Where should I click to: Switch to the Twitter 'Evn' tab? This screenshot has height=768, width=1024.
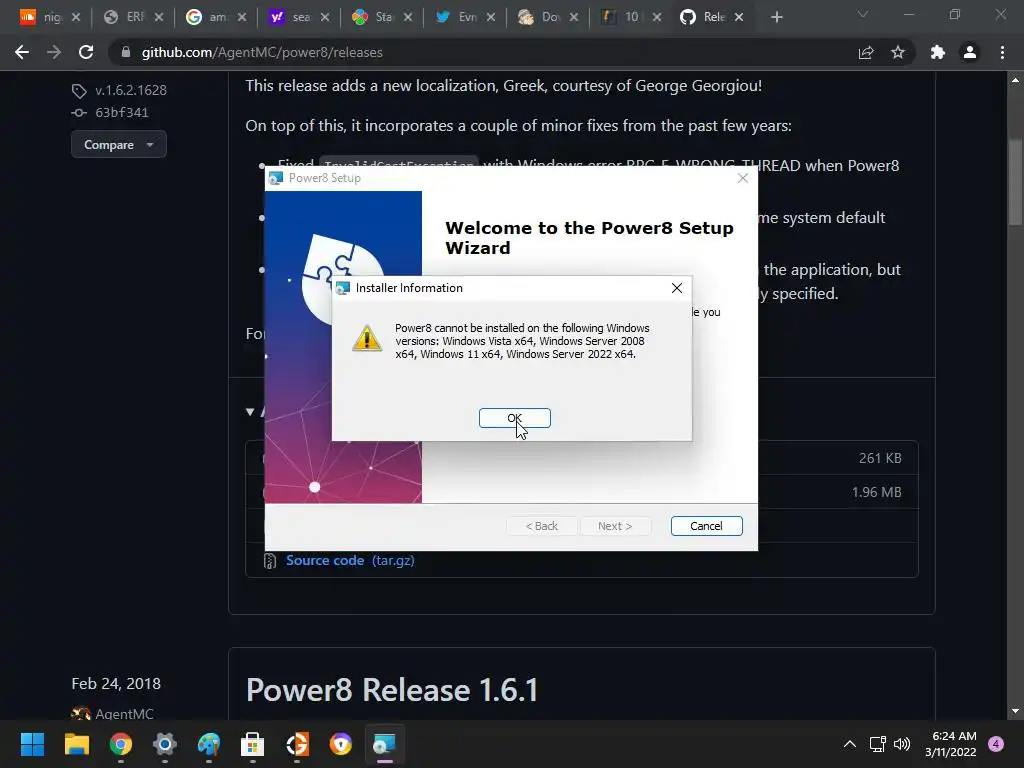click(456, 17)
